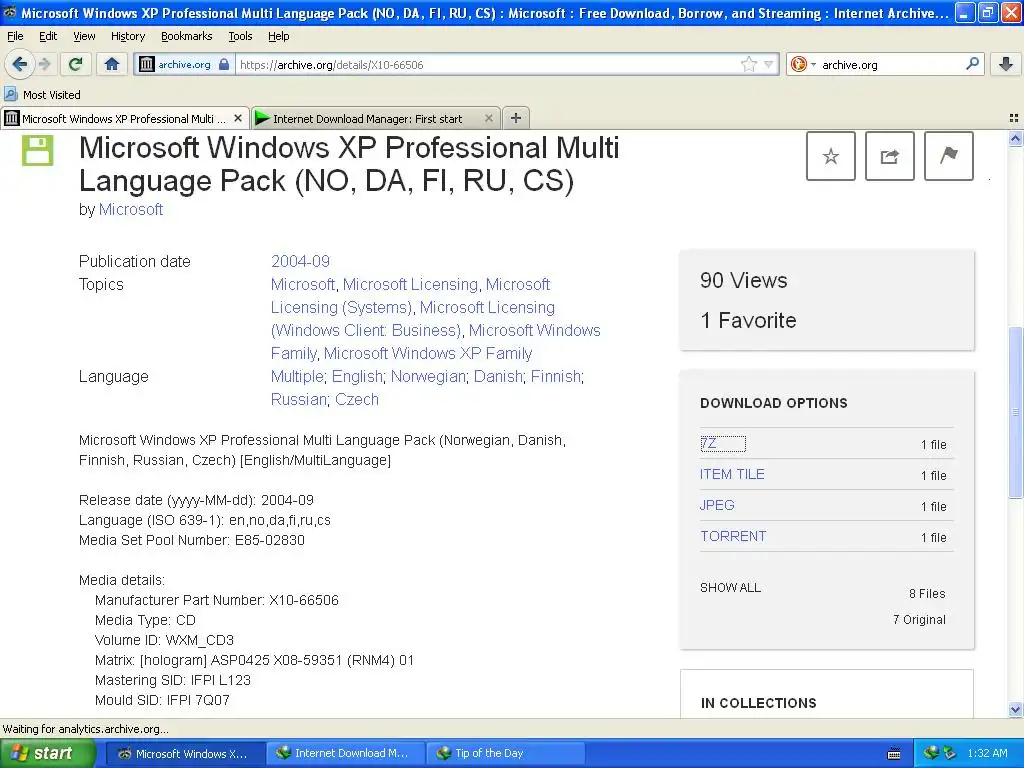Switch to Internet Download Manager taskbar button

[345, 754]
